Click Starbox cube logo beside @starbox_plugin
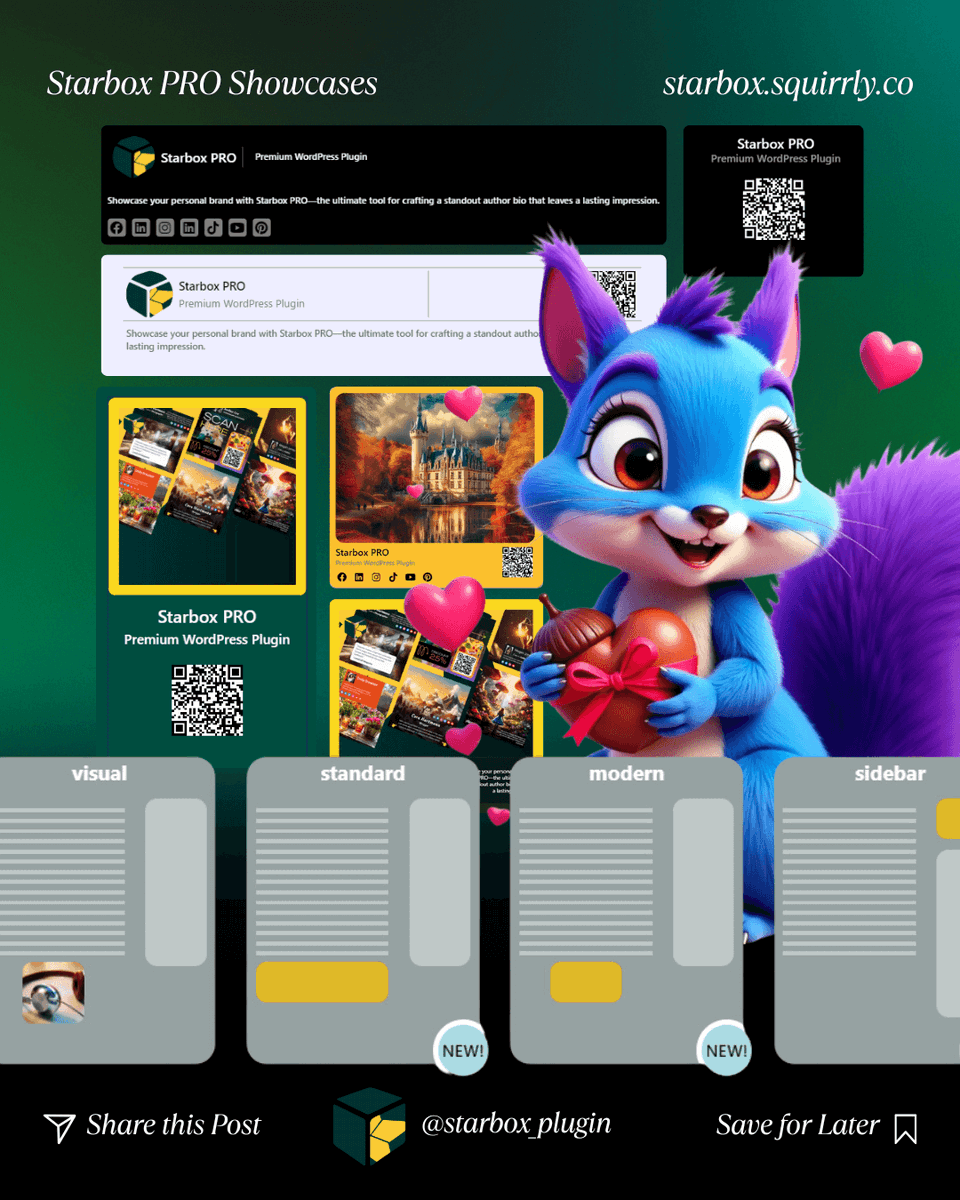The width and height of the screenshot is (960, 1200). pos(369,1126)
